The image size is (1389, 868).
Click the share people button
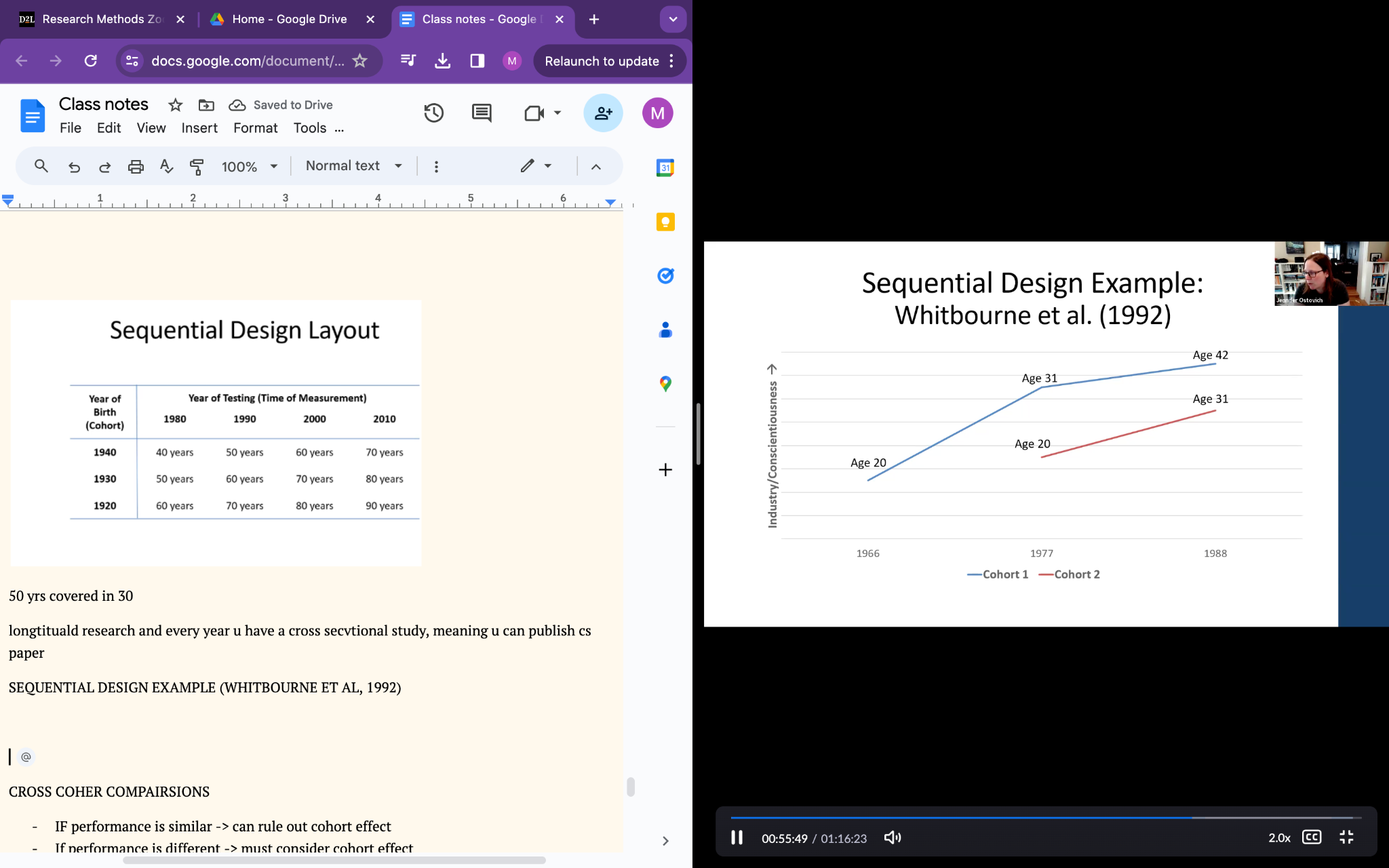tap(603, 113)
